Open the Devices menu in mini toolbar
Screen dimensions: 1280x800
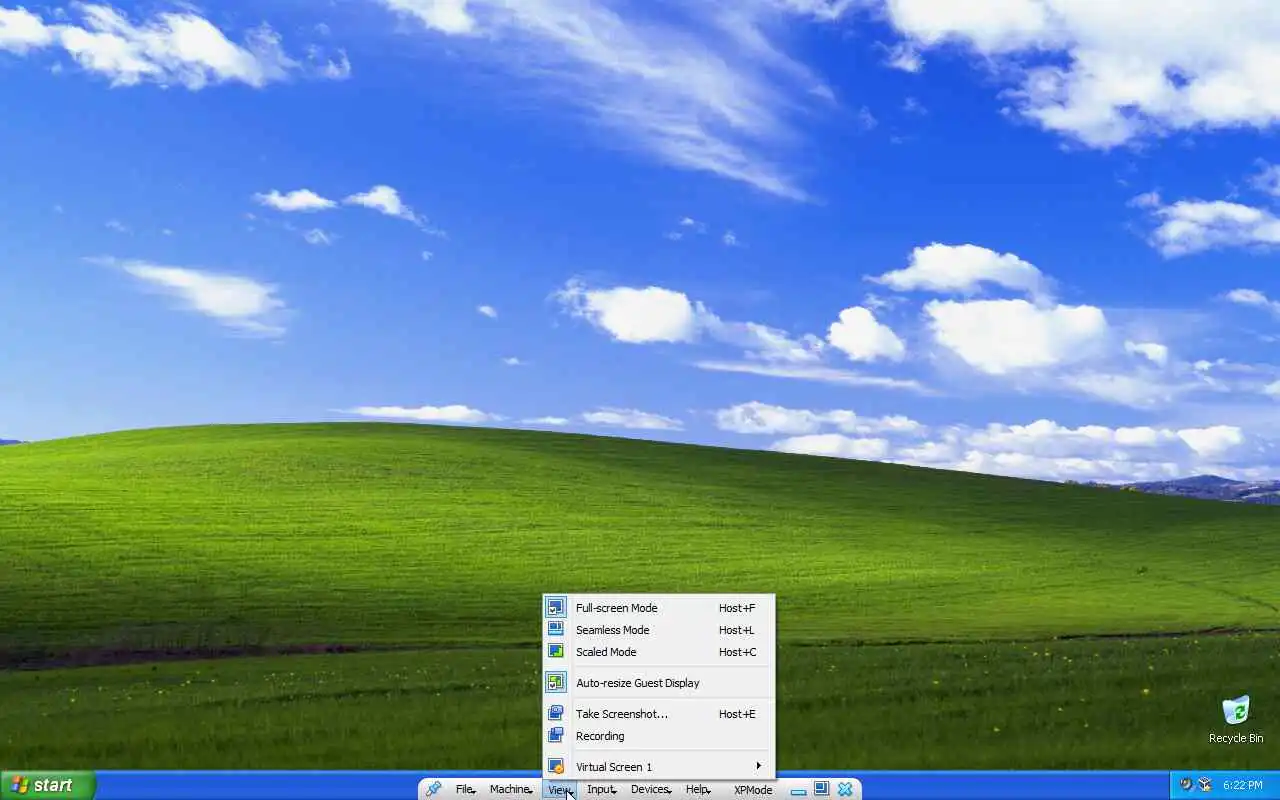point(650,789)
